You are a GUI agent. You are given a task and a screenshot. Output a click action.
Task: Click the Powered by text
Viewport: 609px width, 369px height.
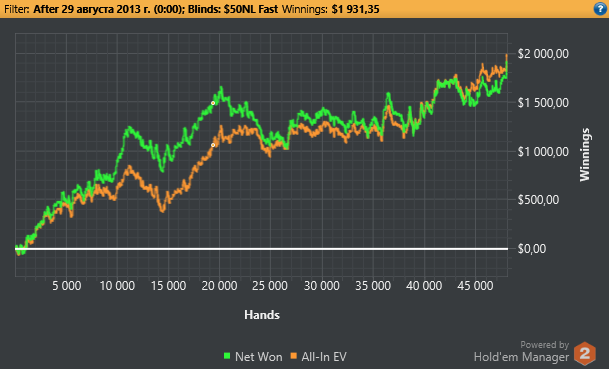[545, 345]
